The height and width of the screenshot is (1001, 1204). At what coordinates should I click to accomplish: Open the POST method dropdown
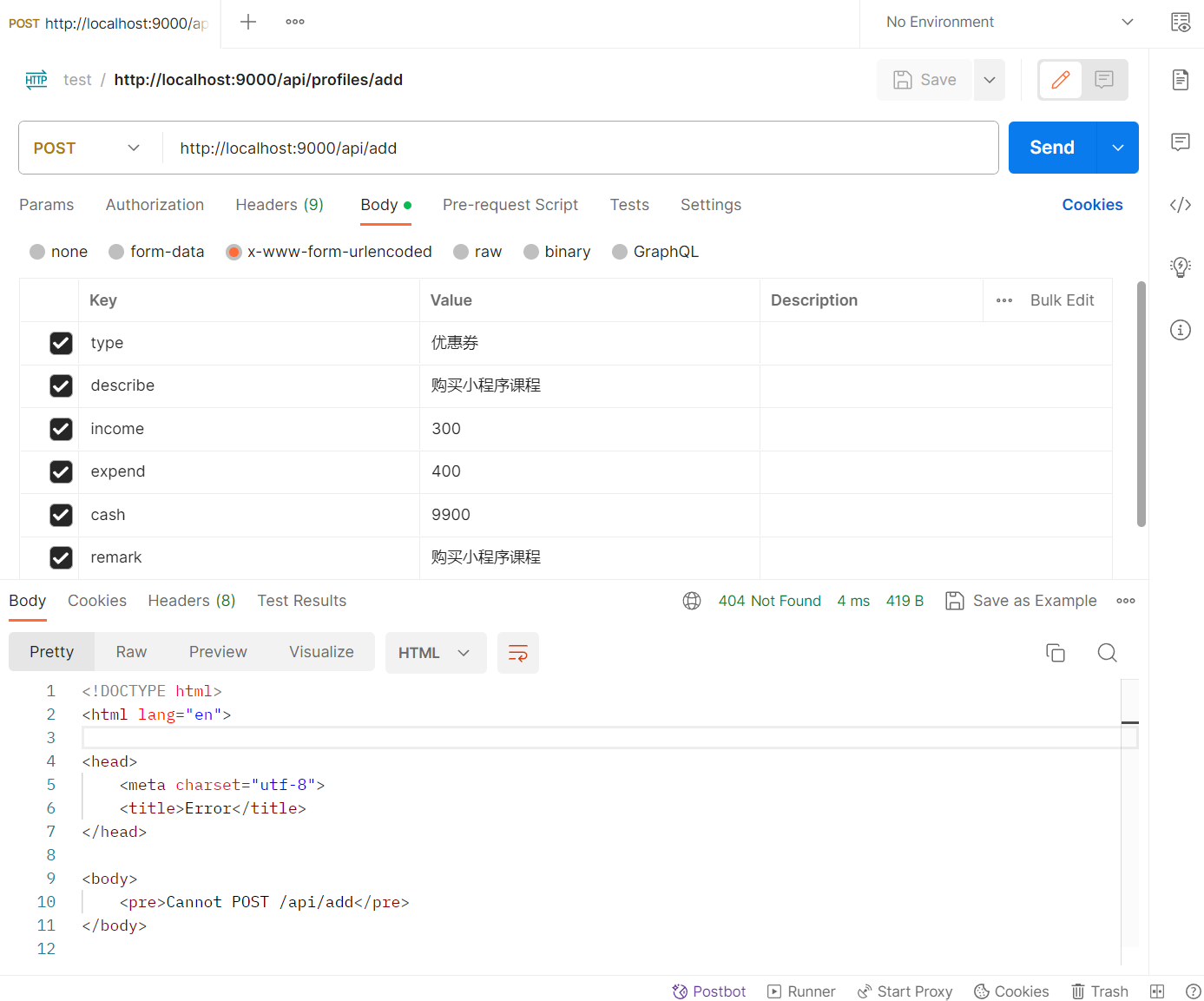(x=87, y=148)
